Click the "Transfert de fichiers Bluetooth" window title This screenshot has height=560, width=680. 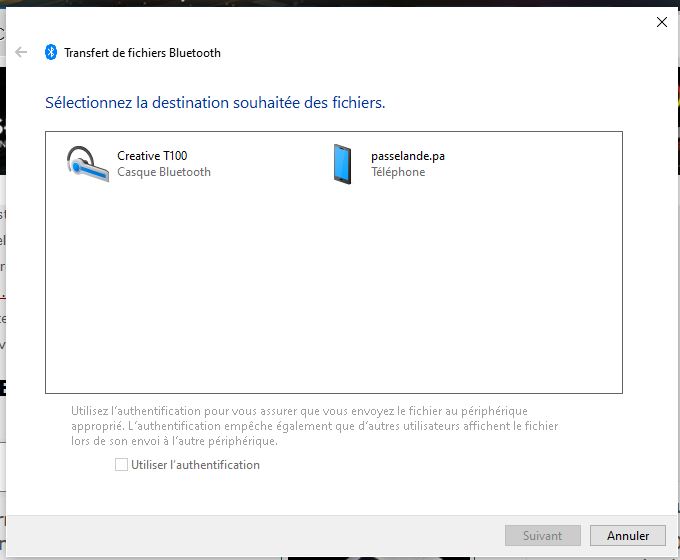142,53
